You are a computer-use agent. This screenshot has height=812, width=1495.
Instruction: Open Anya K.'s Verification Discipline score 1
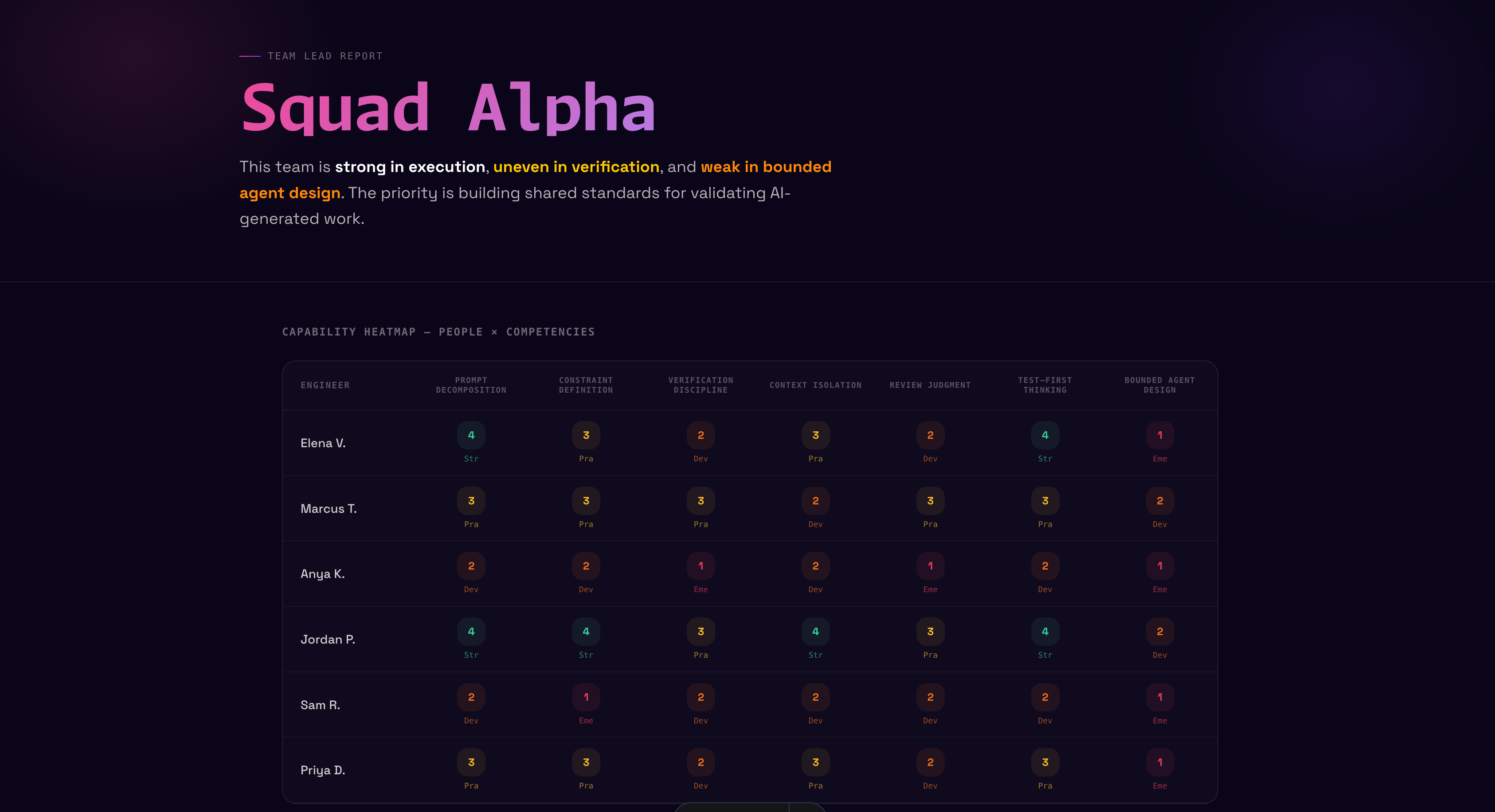[x=701, y=566]
